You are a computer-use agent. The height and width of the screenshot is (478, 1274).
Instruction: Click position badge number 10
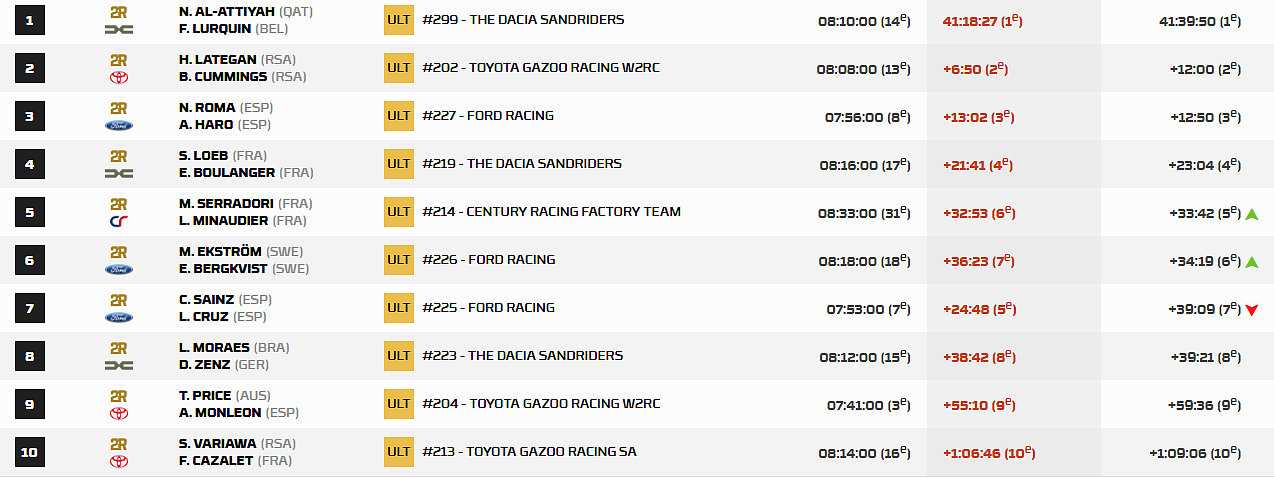(x=30, y=452)
